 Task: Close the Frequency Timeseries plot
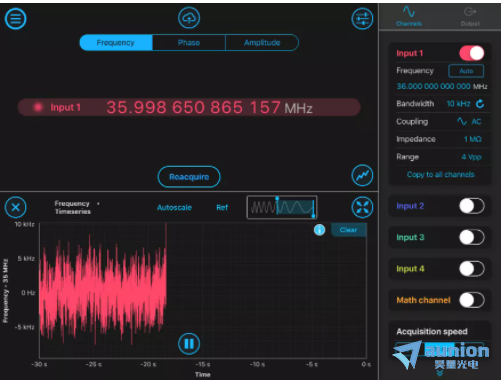click(15, 207)
